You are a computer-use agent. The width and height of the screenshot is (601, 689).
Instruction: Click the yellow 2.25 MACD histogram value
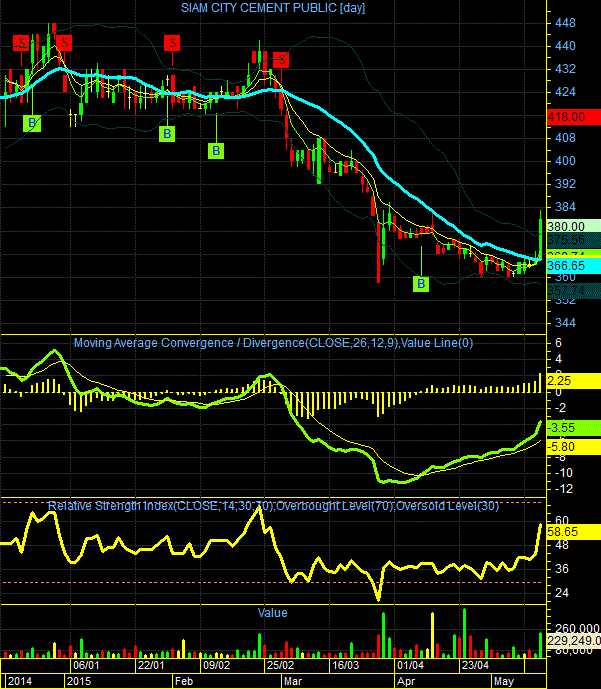(x=574, y=381)
